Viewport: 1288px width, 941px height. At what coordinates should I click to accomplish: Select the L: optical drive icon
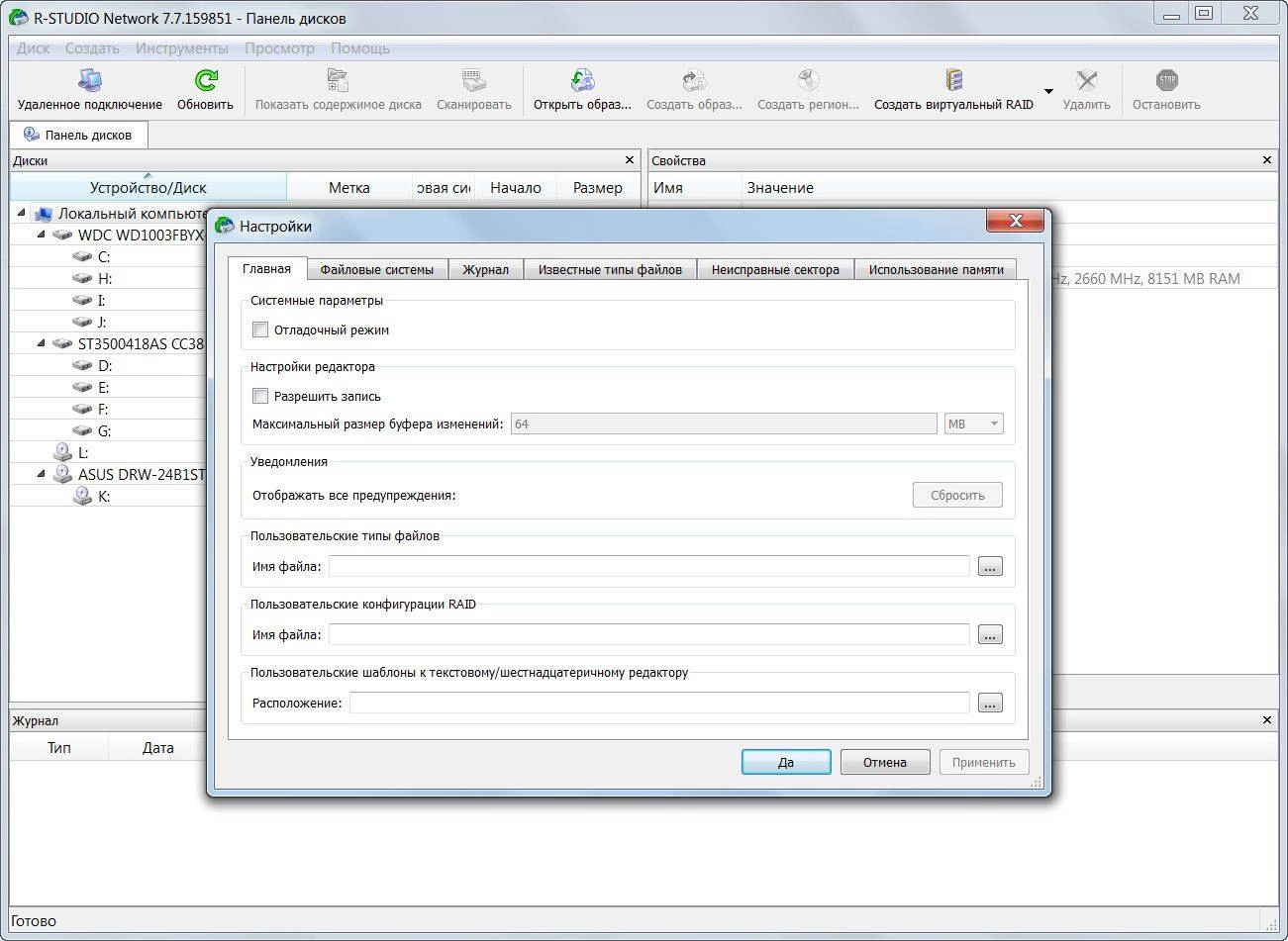click(x=62, y=452)
